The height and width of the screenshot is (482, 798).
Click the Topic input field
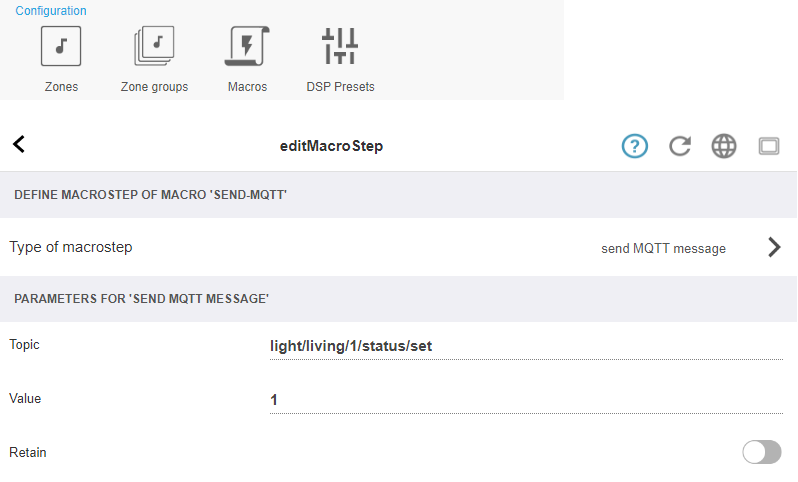pyautogui.click(x=526, y=346)
